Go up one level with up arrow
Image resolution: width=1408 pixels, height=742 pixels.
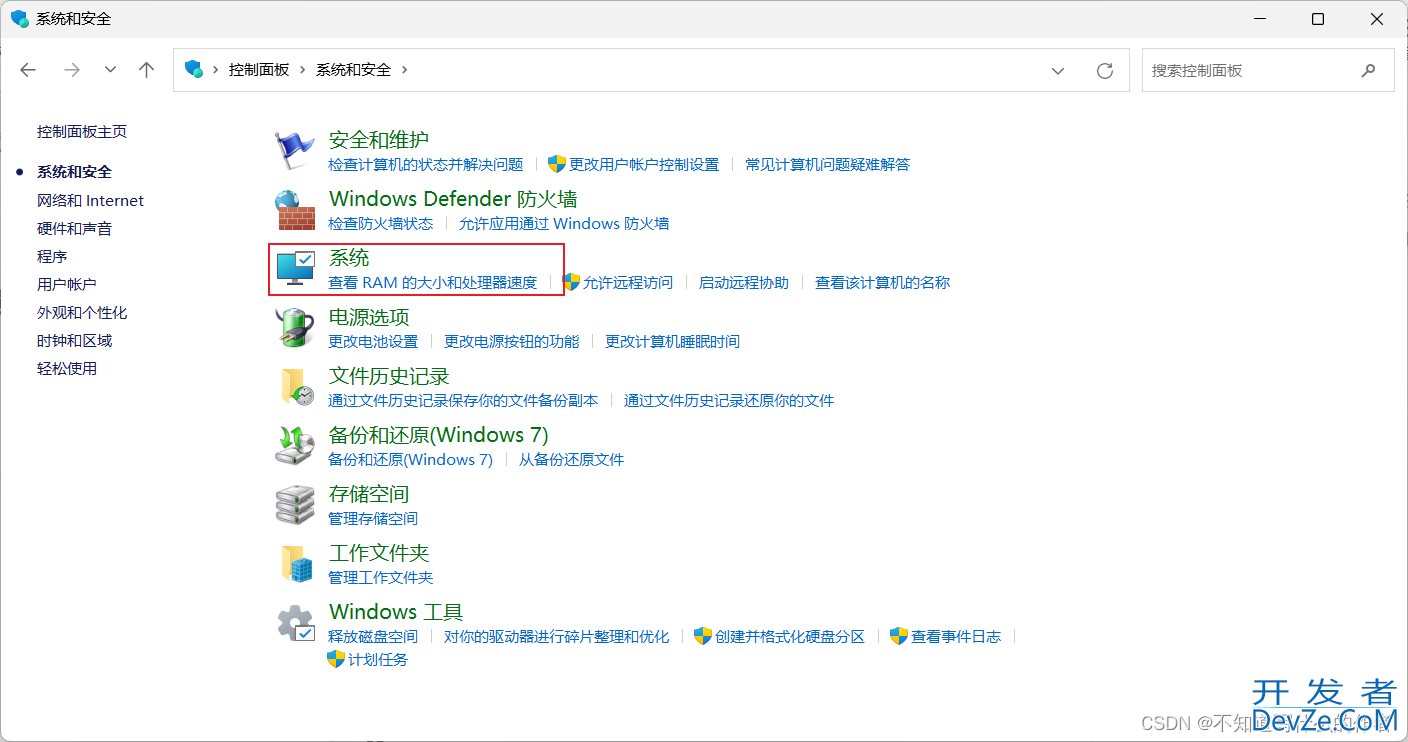[x=147, y=69]
